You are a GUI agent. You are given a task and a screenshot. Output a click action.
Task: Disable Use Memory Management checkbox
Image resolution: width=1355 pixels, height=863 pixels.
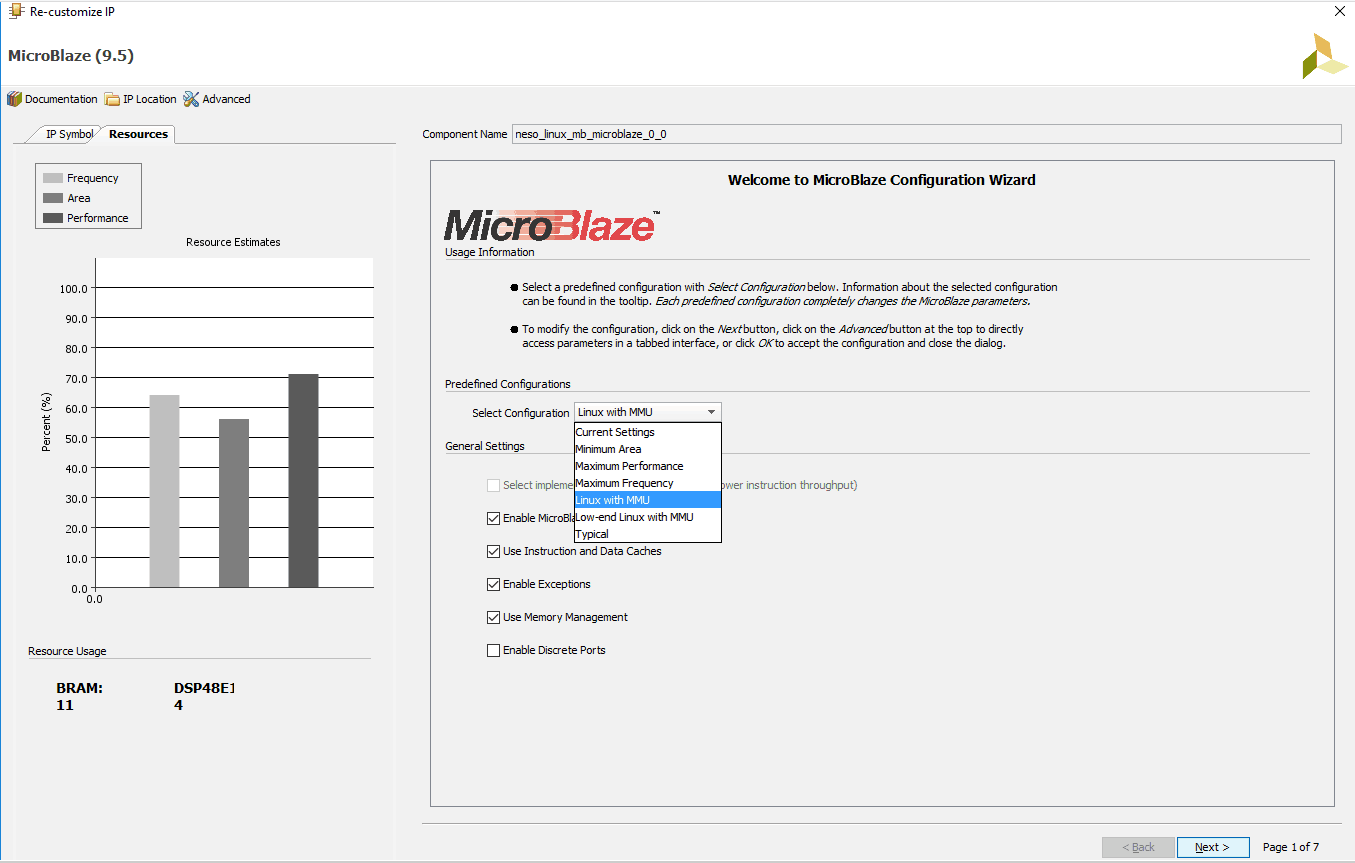click(493, 617)
